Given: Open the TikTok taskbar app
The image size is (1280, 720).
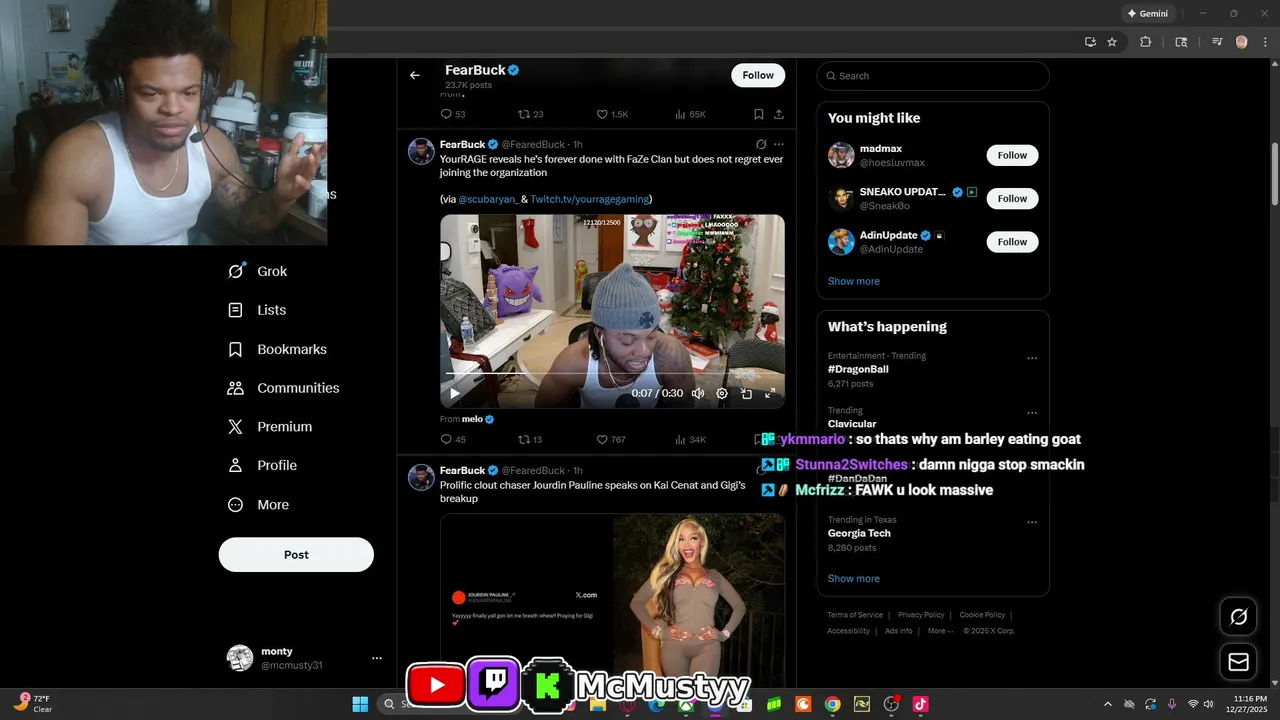Looking at the screenshot, I should coord(920,704).
